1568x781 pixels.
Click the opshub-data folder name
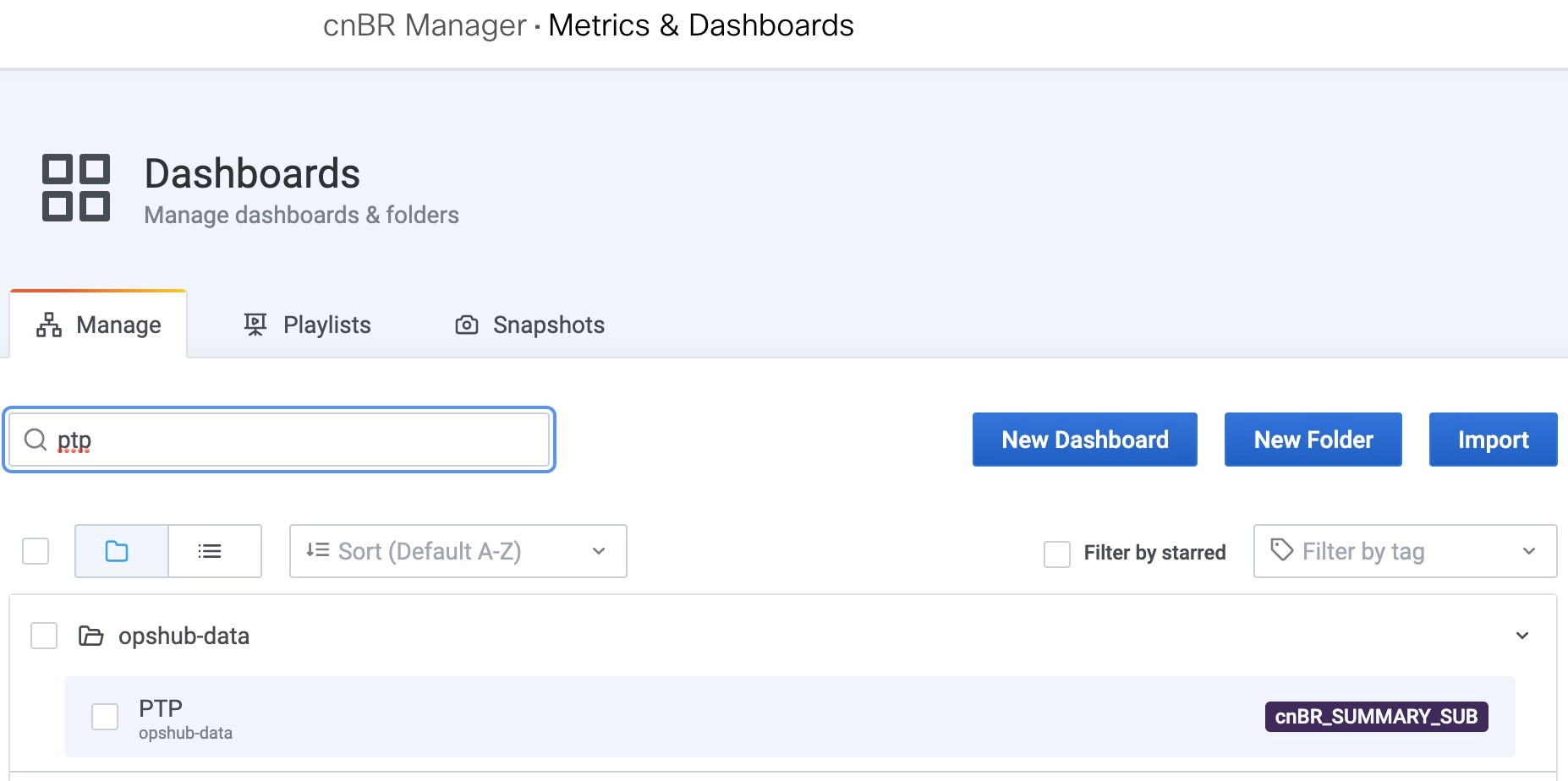184,636
